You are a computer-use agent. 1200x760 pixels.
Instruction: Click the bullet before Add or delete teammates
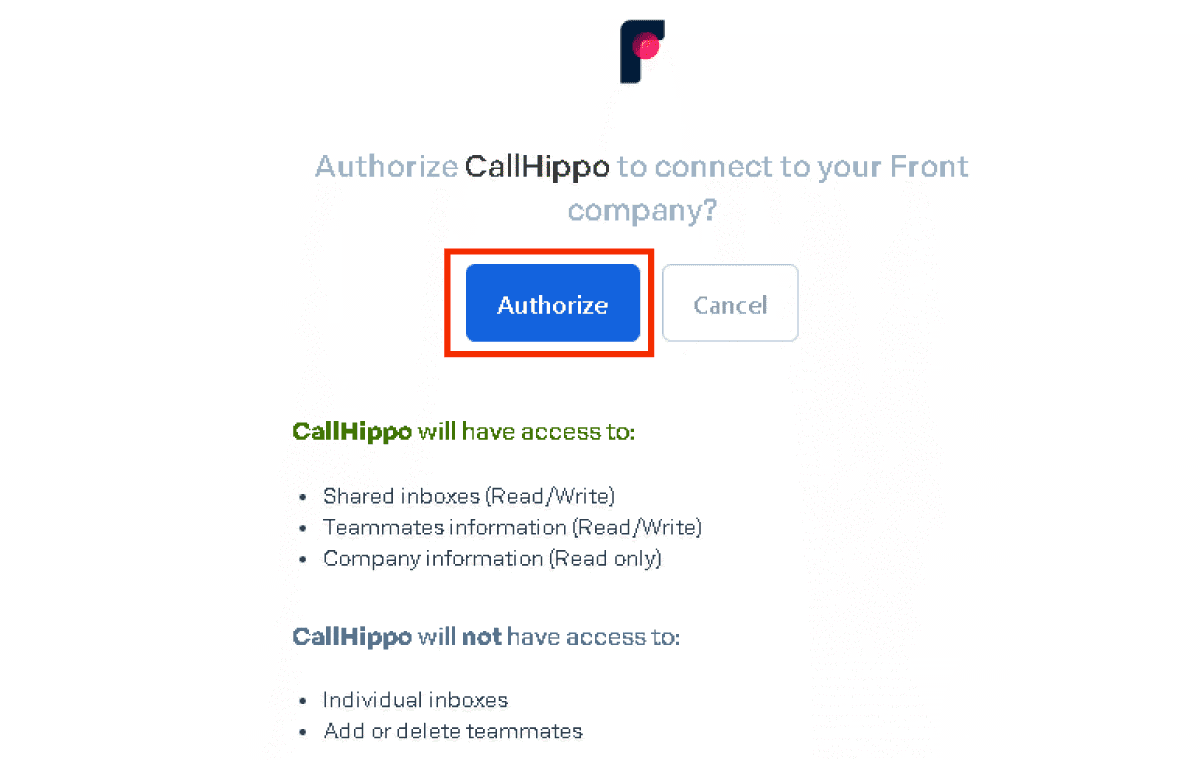click(x=303, y=732)
